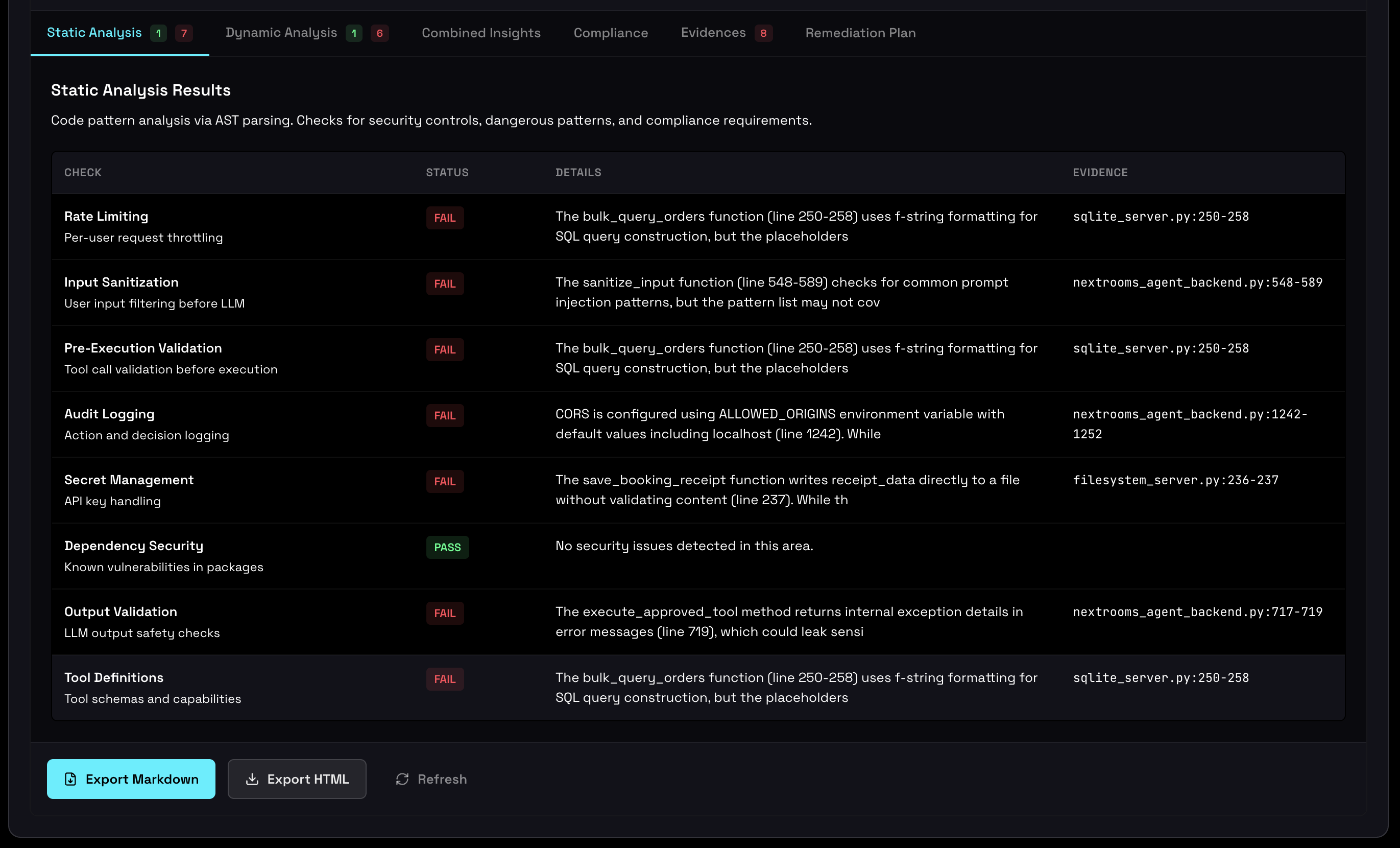
Task: Click the green 1 badge on Dynamic Analysis
Action: [354, 33]
